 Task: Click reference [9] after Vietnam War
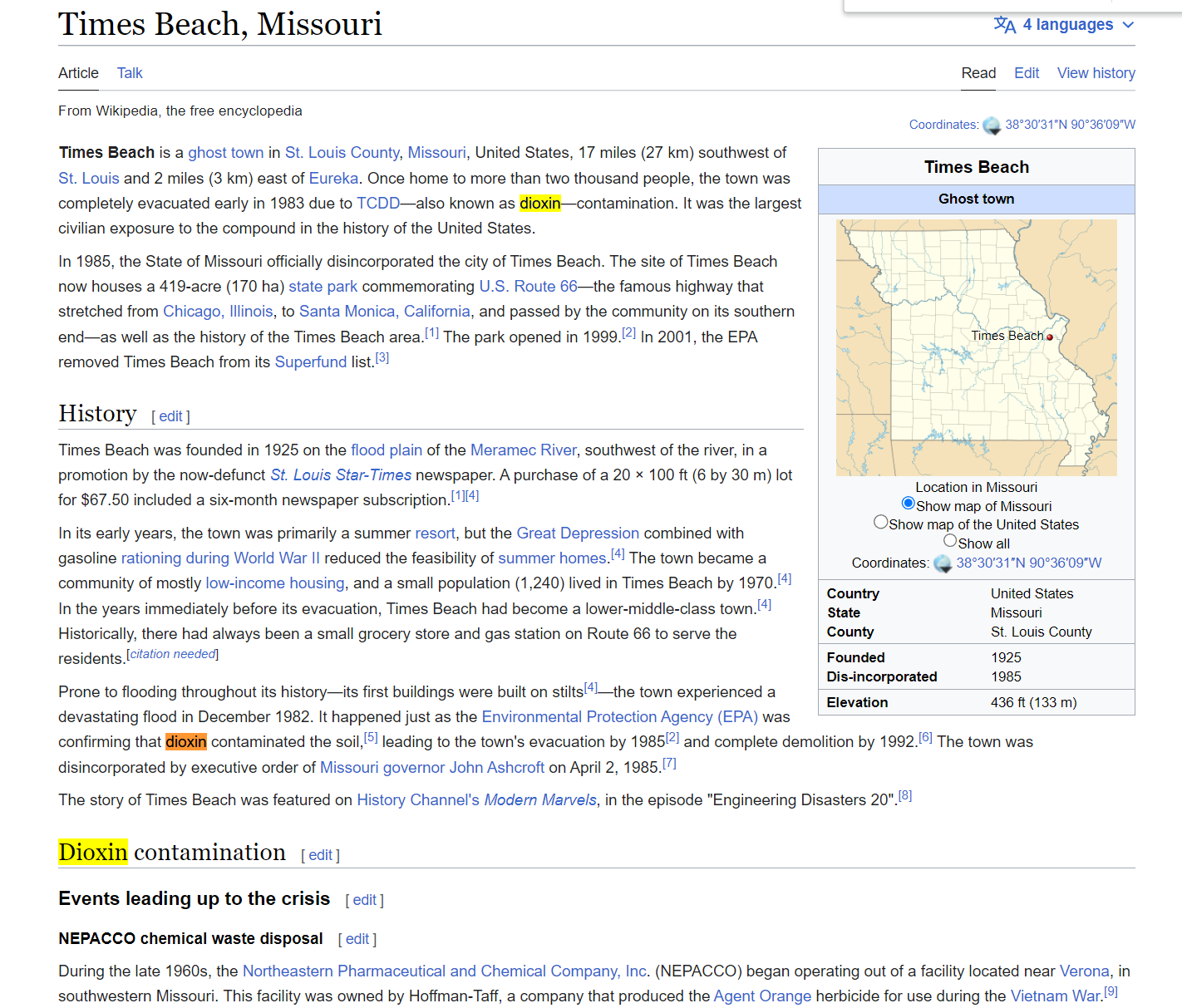click(x=1111, y=991)
